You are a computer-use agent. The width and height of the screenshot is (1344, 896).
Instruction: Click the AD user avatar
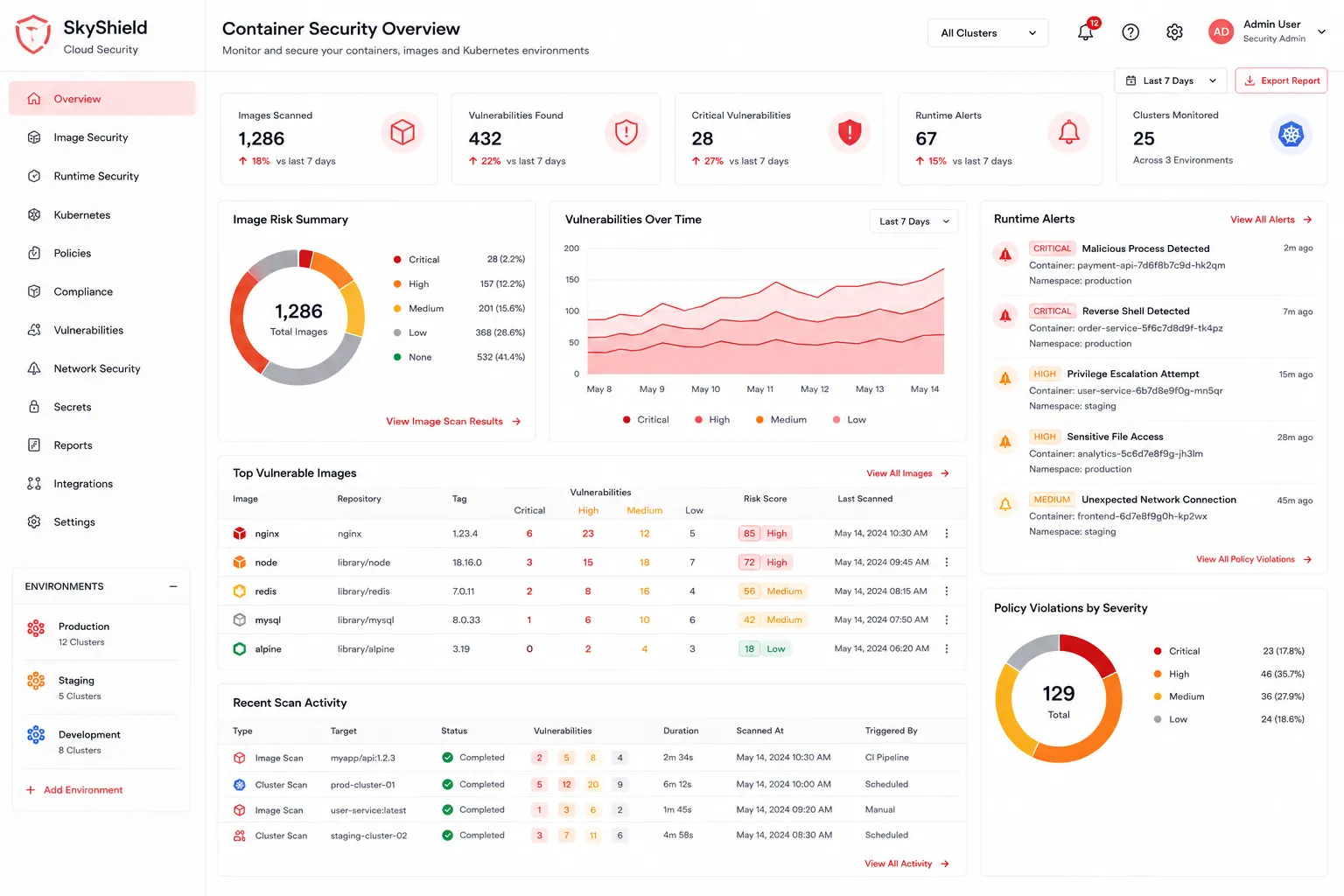[x=1221, y=31]
